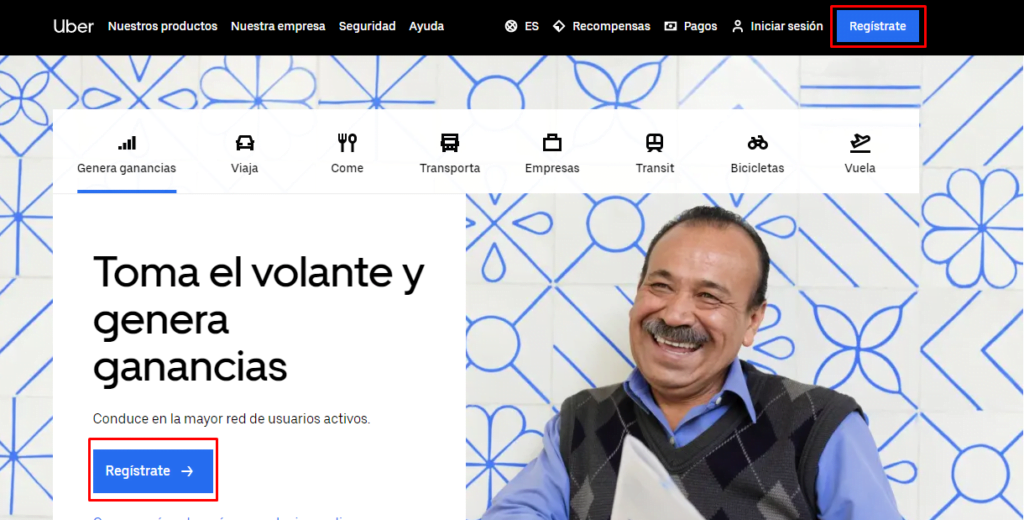Switch to the Viaja tab label
Screen dimensions: 1024x520
[x=244, y=168]
